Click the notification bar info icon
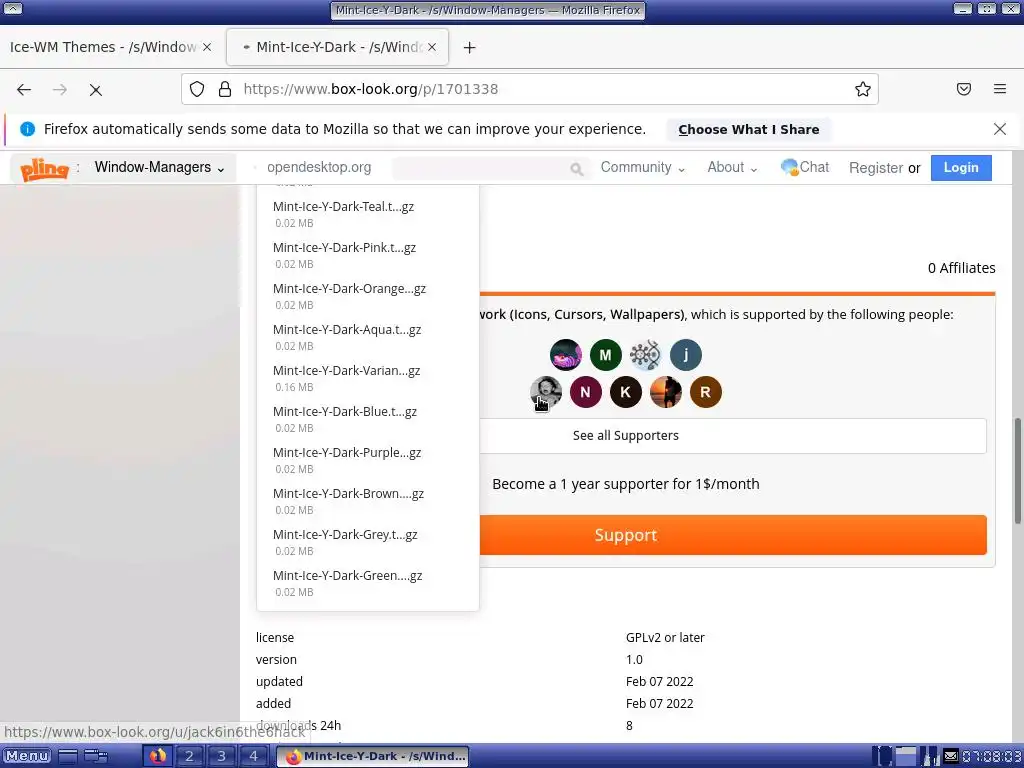 (27, 129)
